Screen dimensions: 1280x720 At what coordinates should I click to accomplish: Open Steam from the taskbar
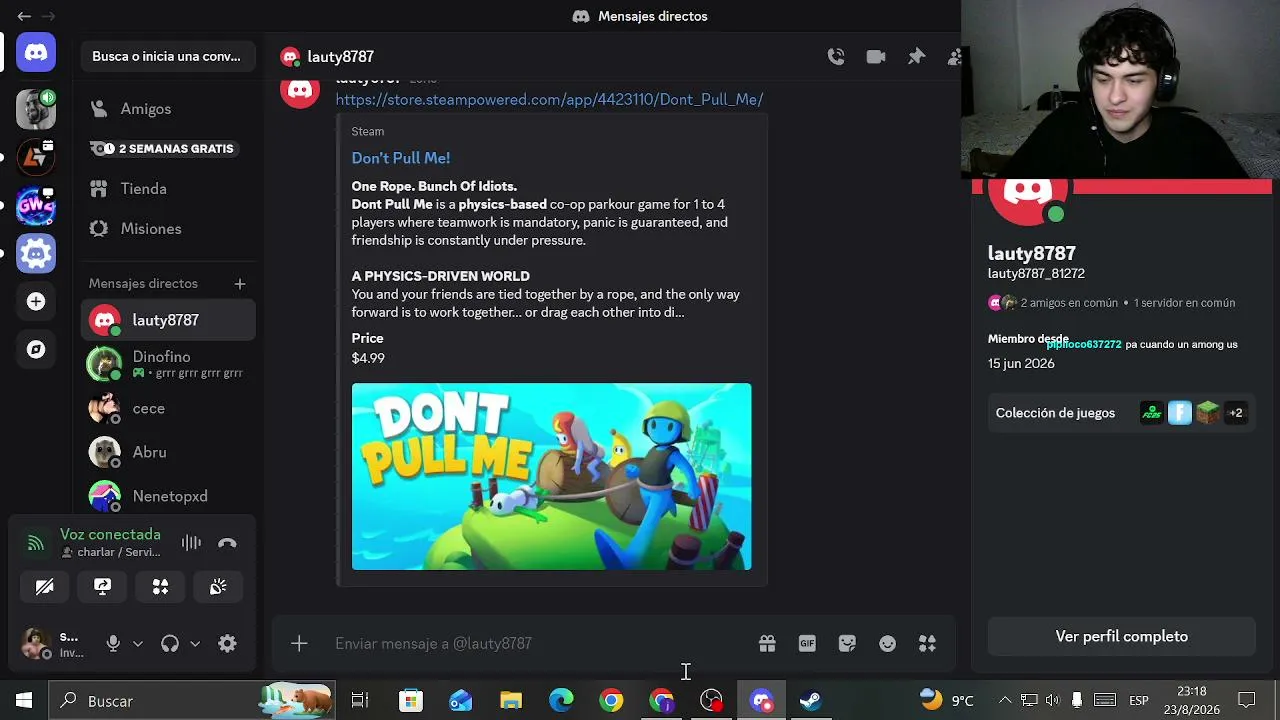coord(811,701)
